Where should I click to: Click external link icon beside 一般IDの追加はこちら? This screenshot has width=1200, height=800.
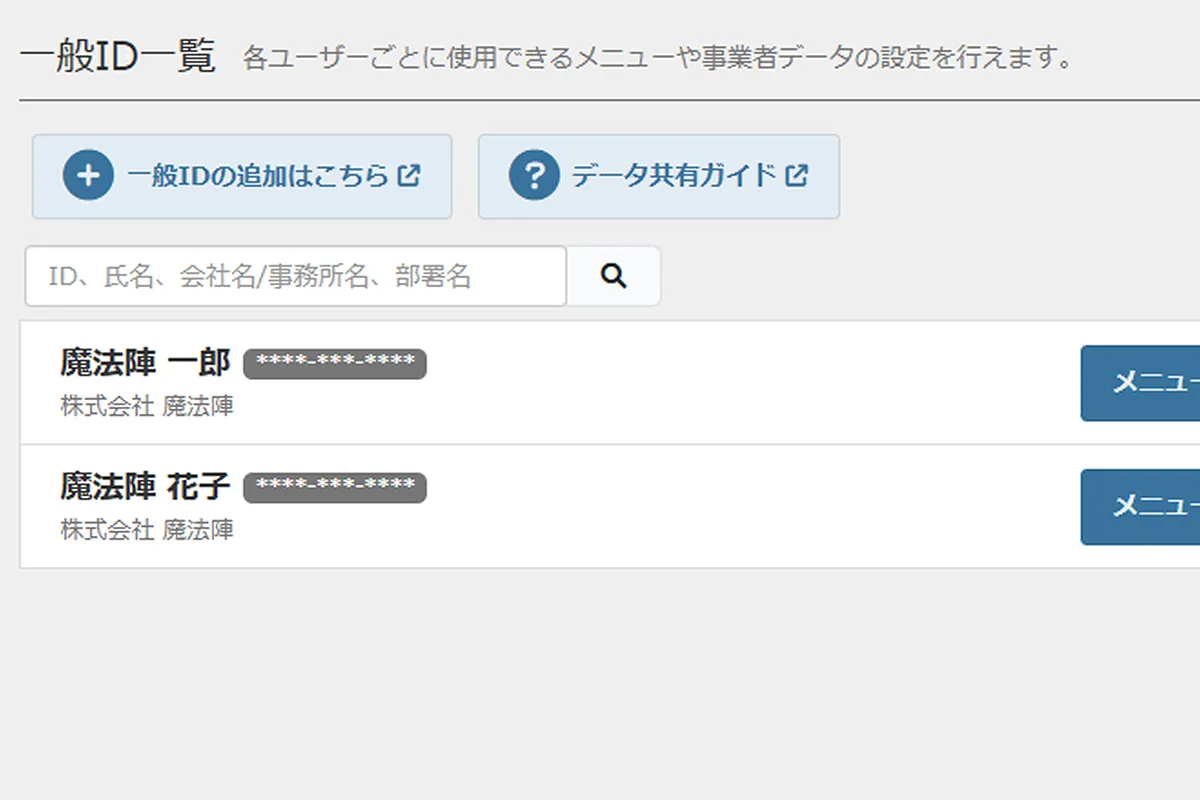click(408, 176)
